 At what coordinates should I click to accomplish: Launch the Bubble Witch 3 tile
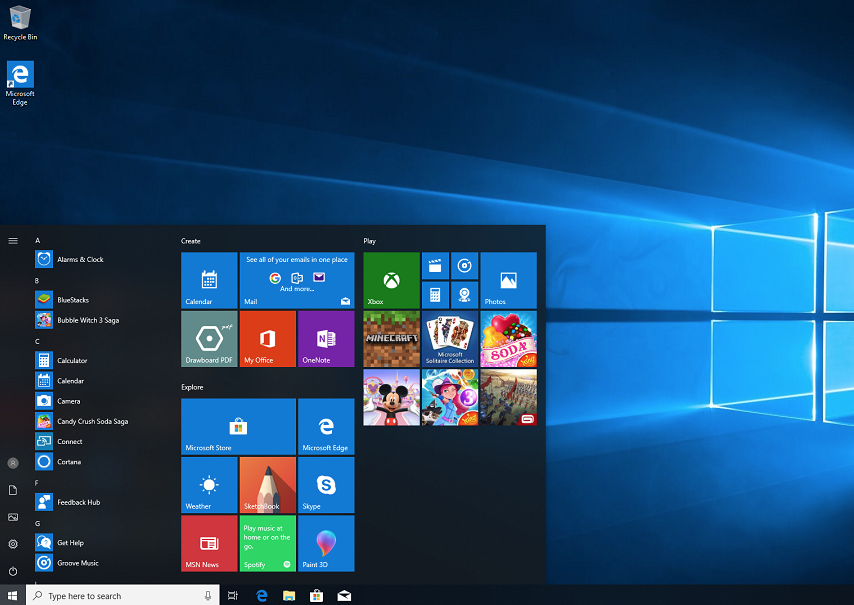coord(450,398)
